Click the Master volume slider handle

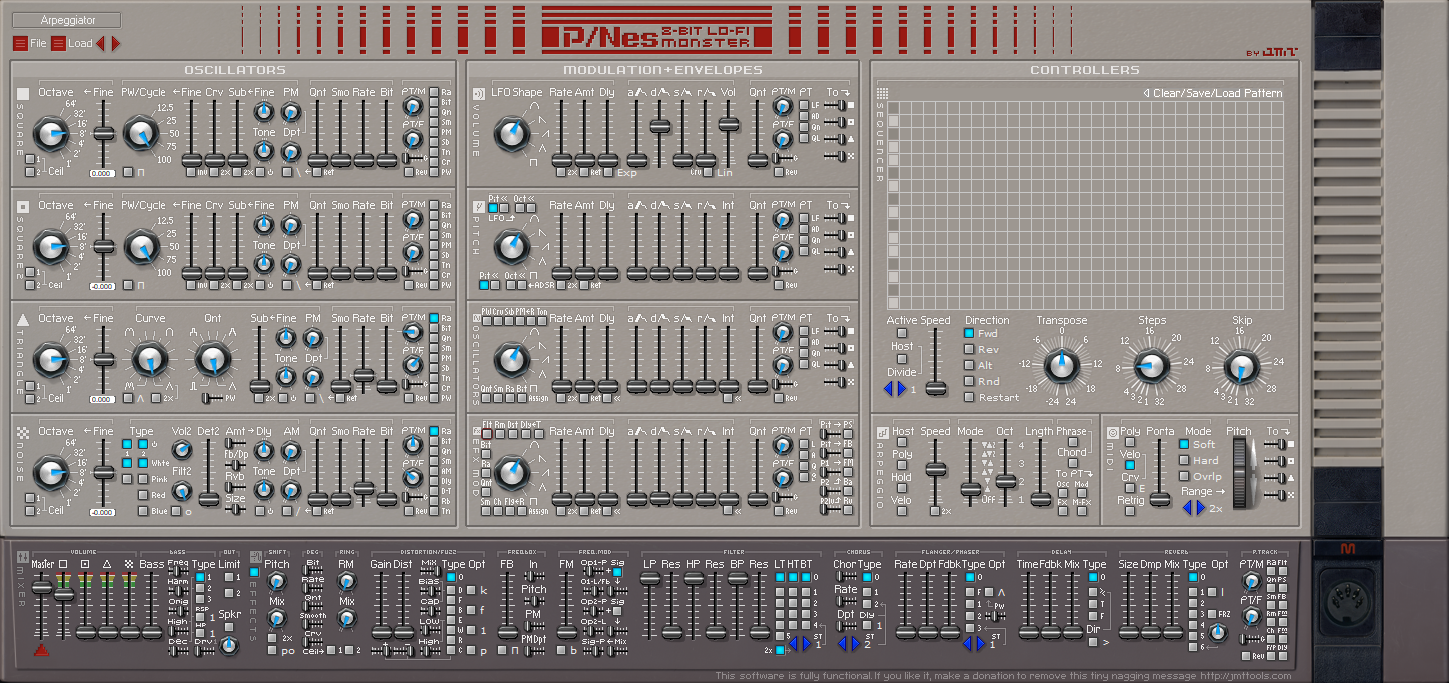(x=41, y=588)
